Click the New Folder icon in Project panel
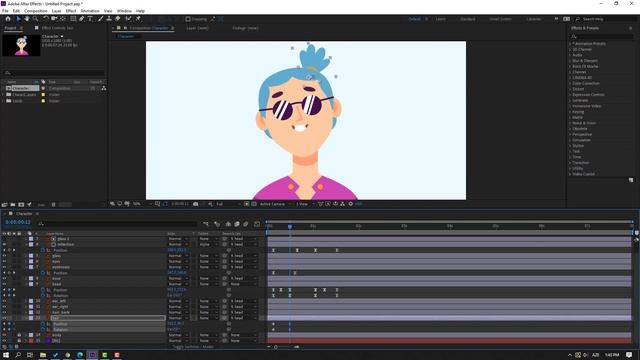This screenshot has width=640, height=360. coord(13,204)
